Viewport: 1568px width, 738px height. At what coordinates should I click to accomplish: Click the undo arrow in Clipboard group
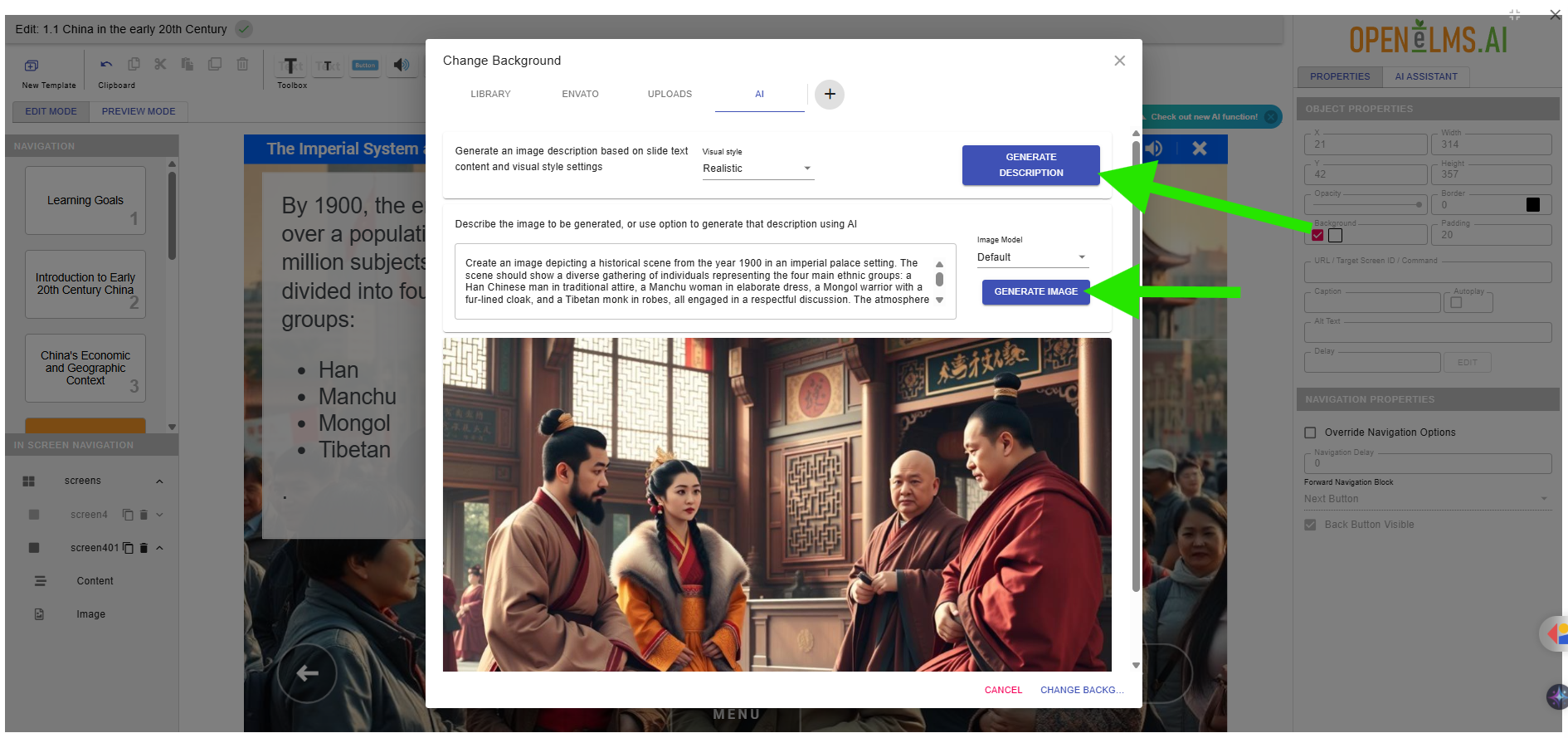point(106,65)
